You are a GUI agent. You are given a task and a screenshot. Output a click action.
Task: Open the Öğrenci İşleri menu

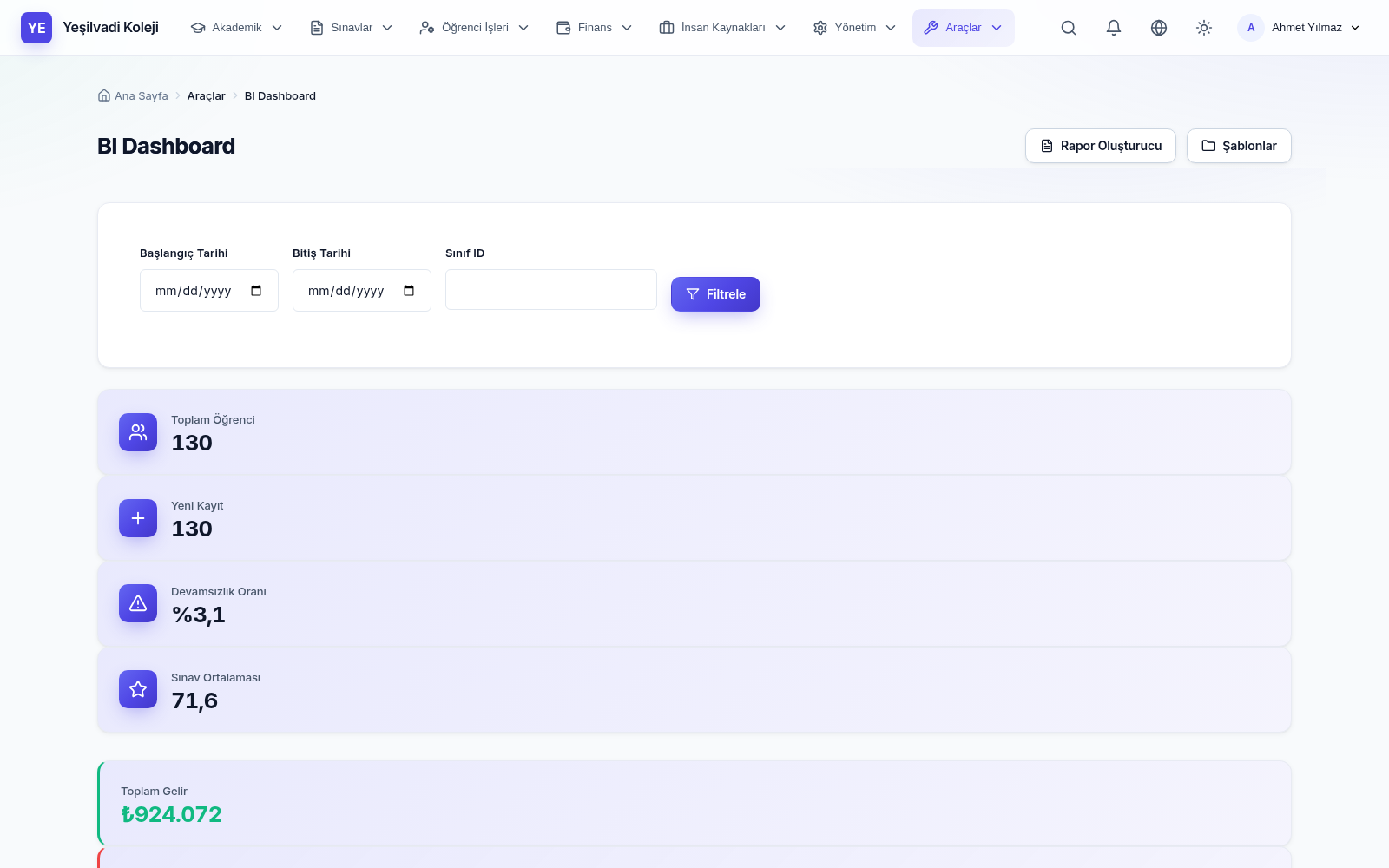click(475, 28)
